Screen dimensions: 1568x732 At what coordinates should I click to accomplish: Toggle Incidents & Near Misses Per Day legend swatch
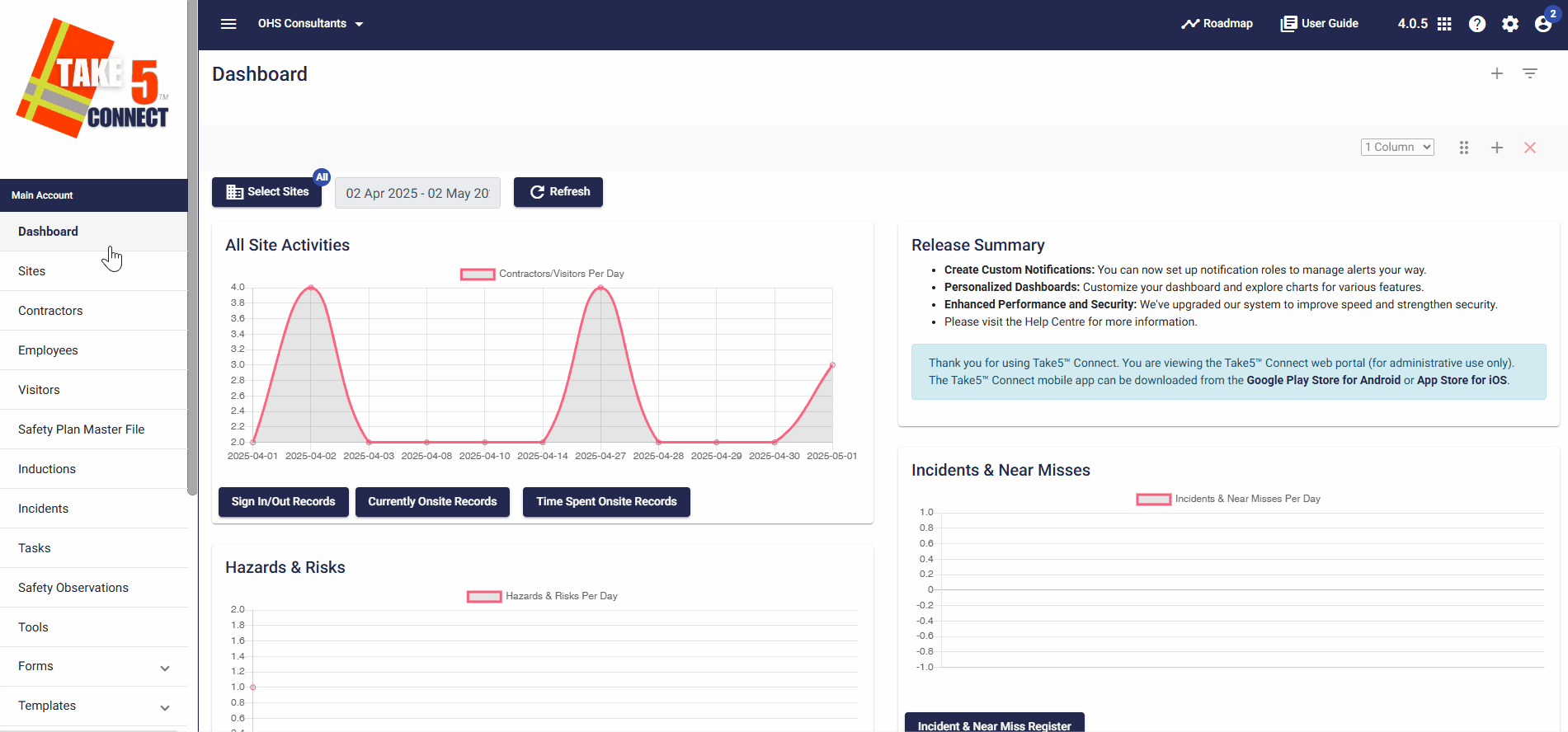[1154, 500]
